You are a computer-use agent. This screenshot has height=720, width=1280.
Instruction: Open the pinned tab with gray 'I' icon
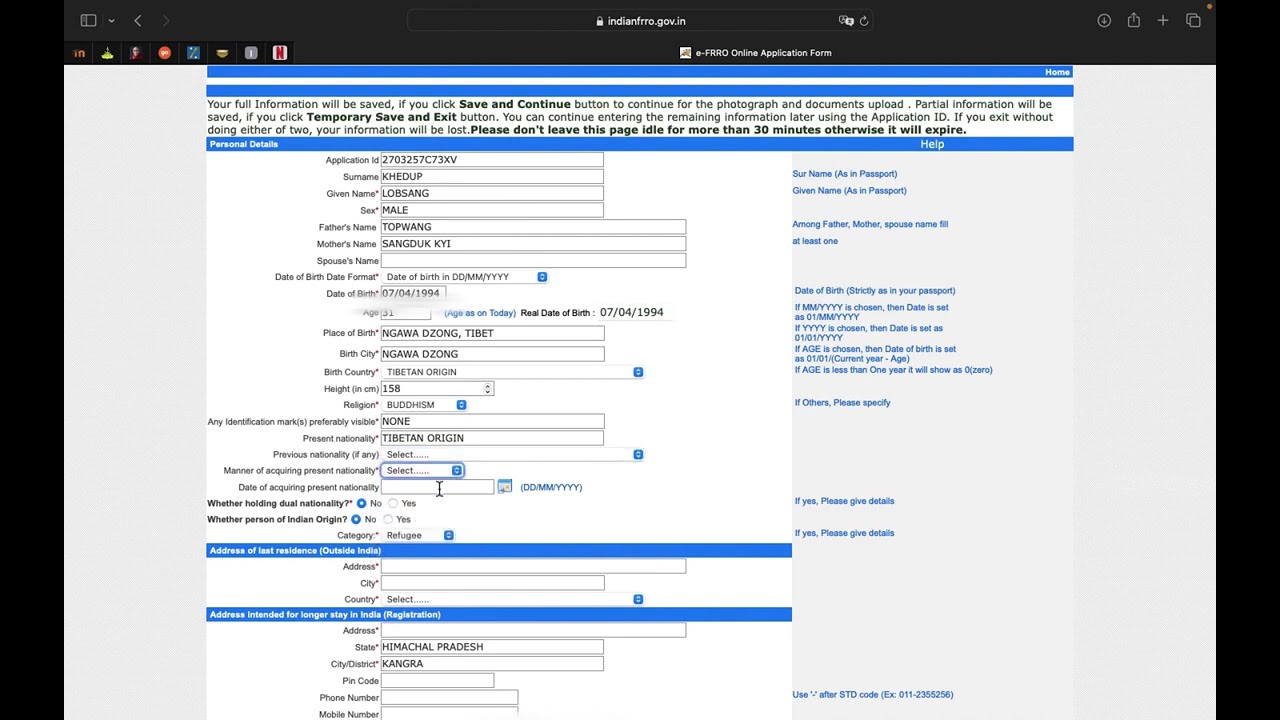coord(251,53)
